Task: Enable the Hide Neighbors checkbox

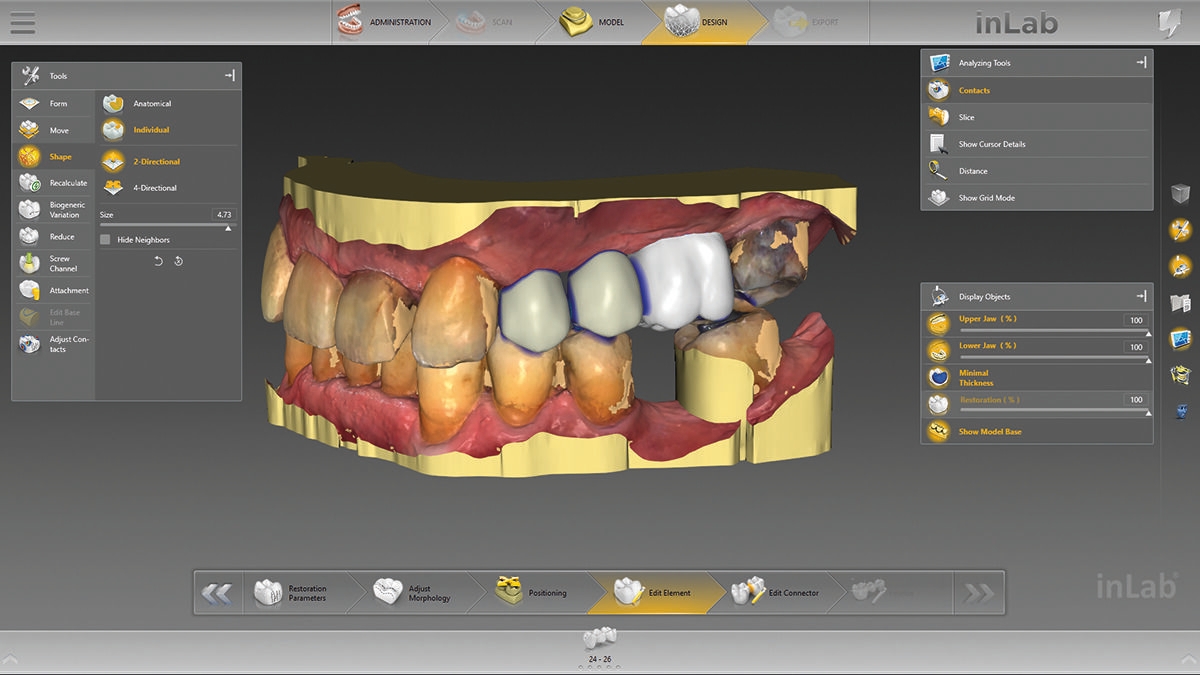Action: click(x=106, y=240)
